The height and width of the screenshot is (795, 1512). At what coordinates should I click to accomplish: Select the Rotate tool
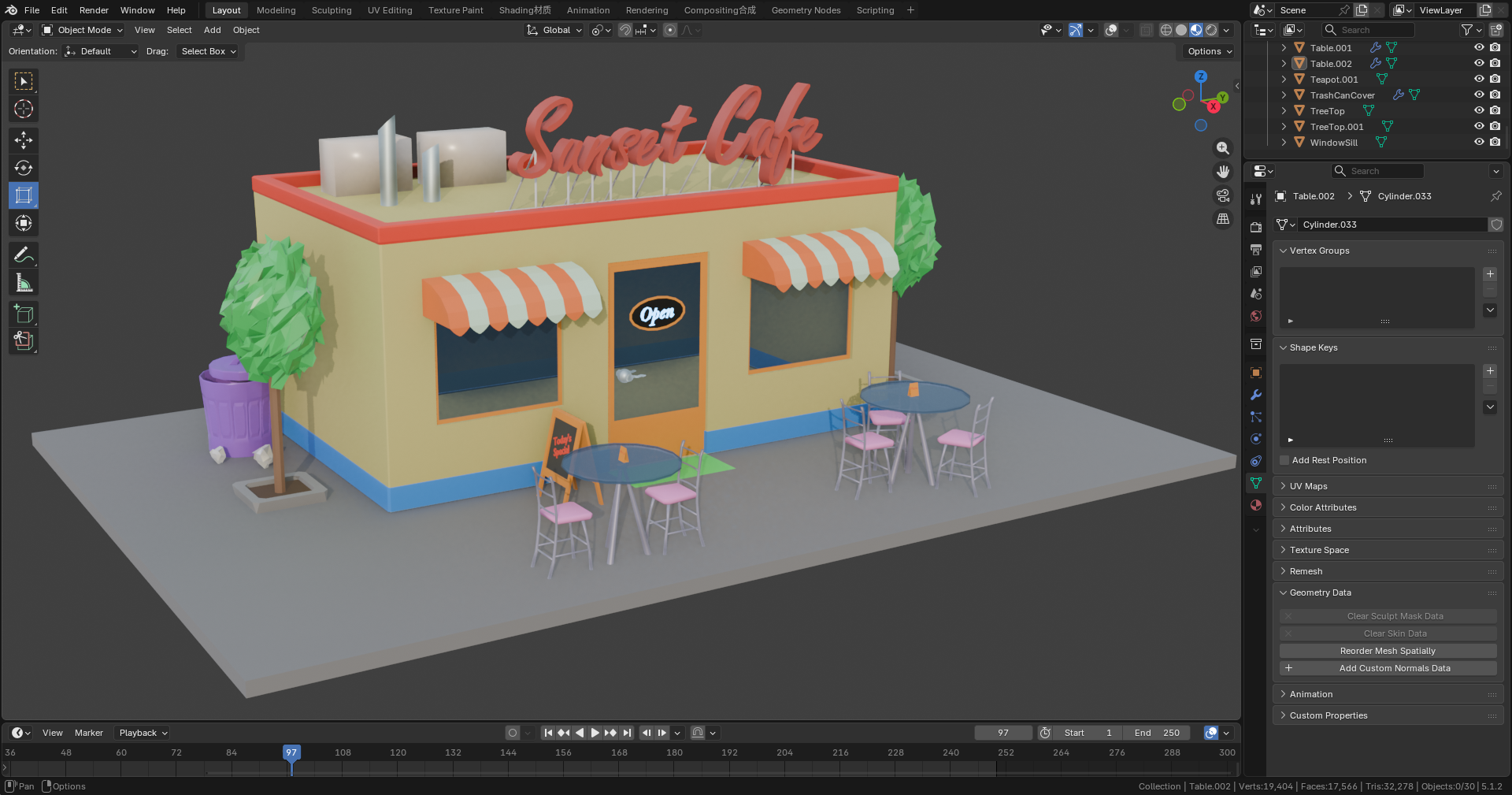point(24,168)
